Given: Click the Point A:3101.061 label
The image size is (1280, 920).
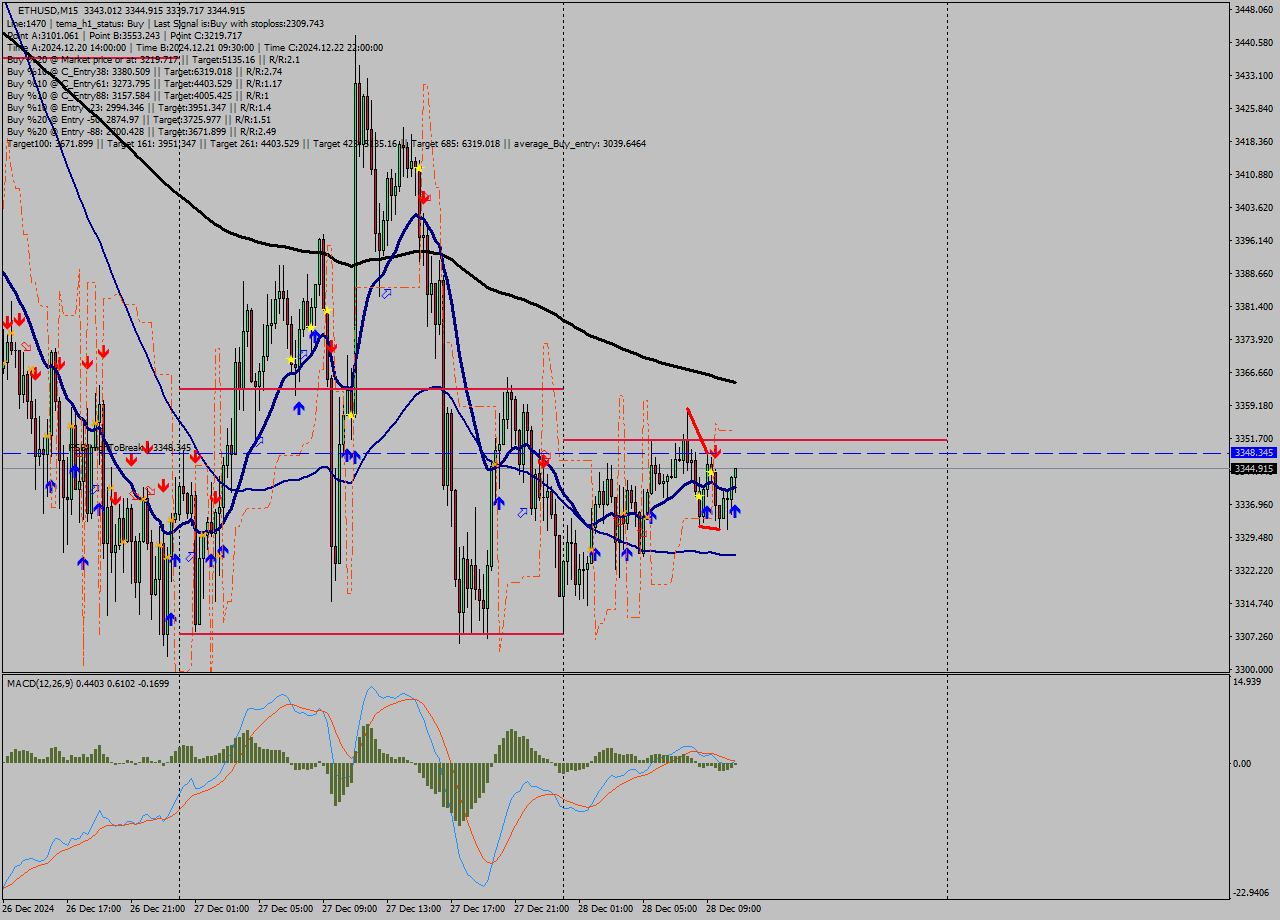Looking at the screenshot, I should tap(41, 35).
